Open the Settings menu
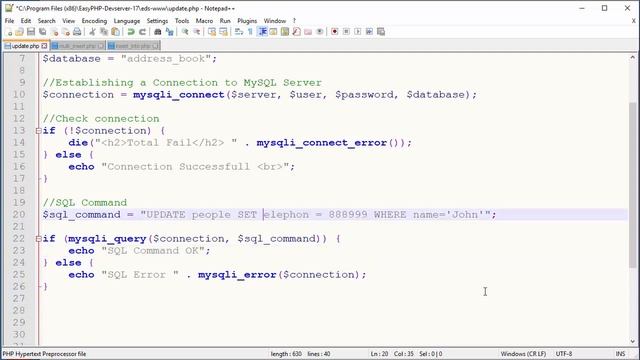 click(x=157, y=21)
